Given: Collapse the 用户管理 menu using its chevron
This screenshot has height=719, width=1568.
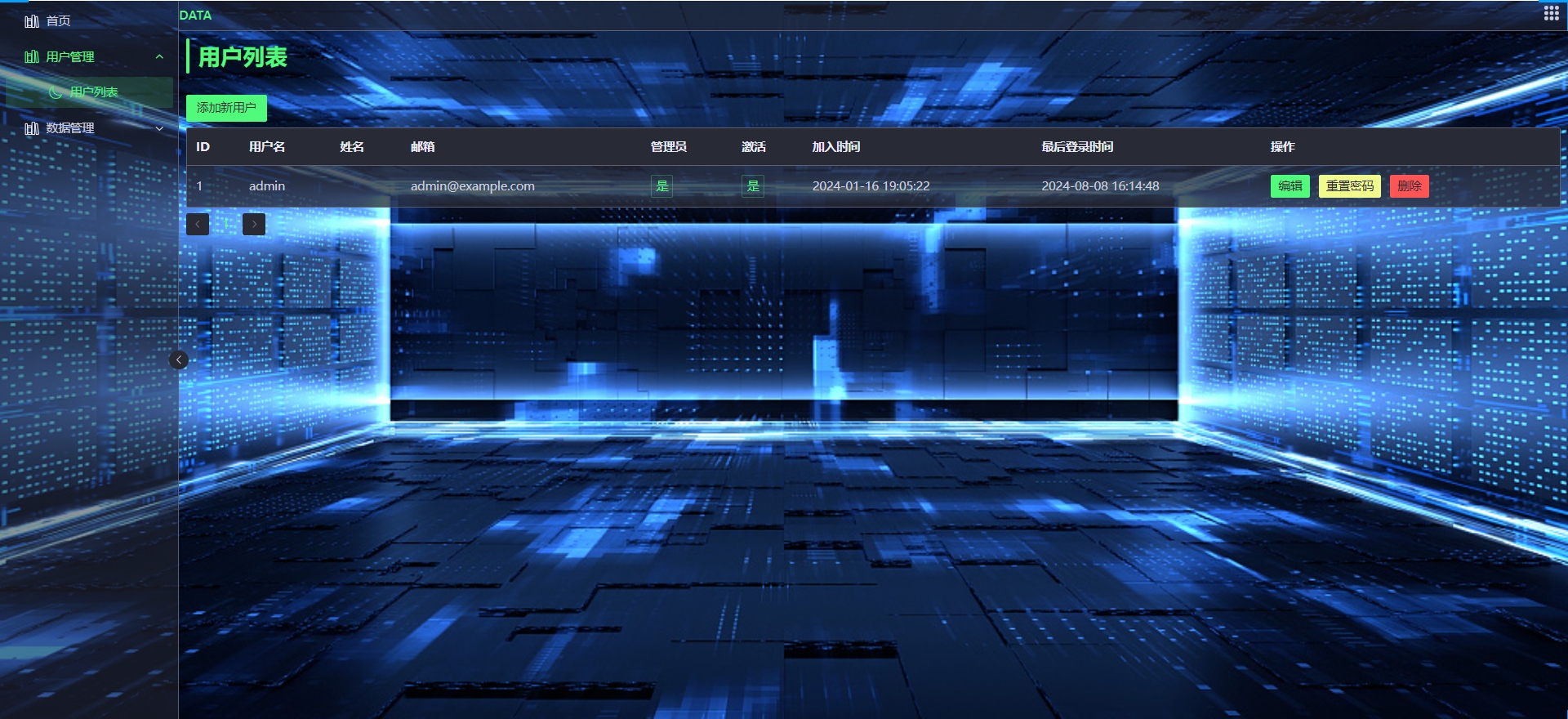Looking at the screenshot, I should pos(159,56).
